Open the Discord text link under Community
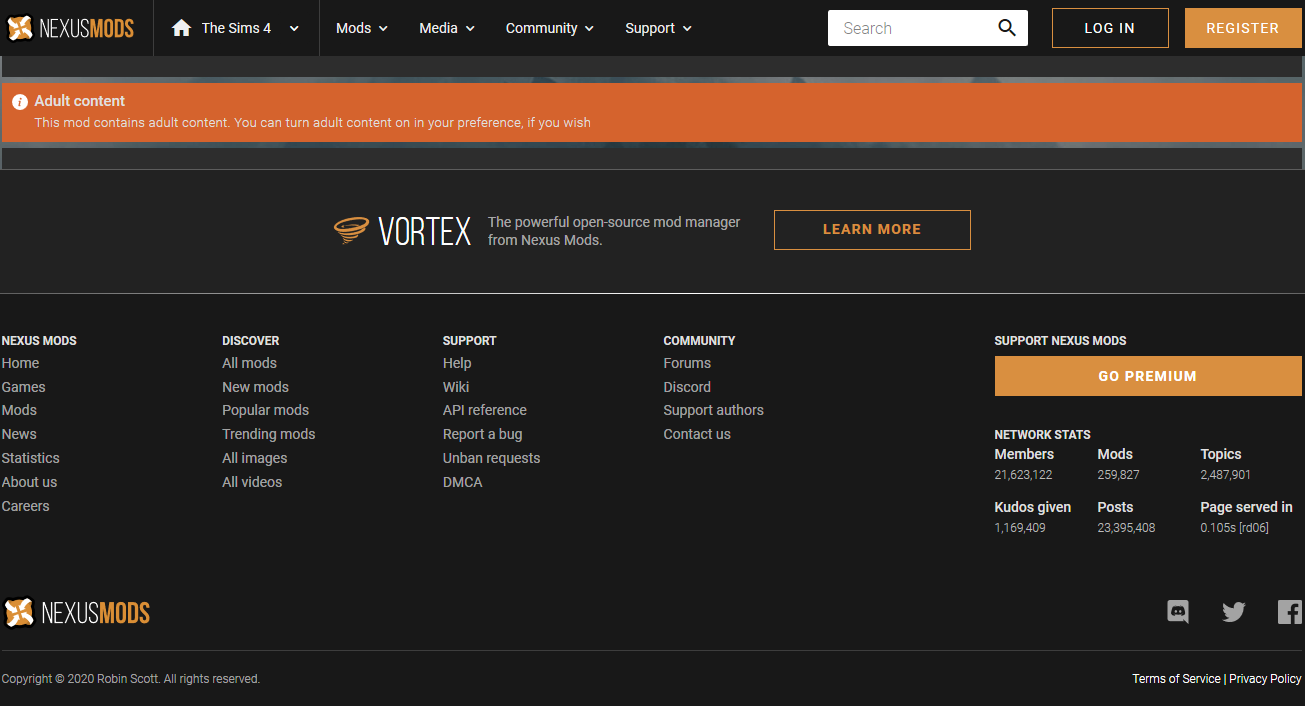The width and height of the screenshot is (1305, 706). [687, 387]
